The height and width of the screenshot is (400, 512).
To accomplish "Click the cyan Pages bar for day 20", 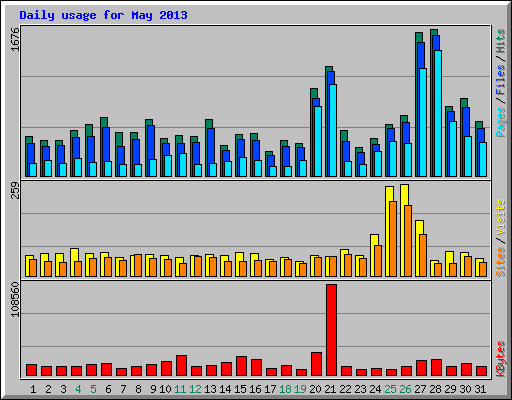I will (318, 141).
